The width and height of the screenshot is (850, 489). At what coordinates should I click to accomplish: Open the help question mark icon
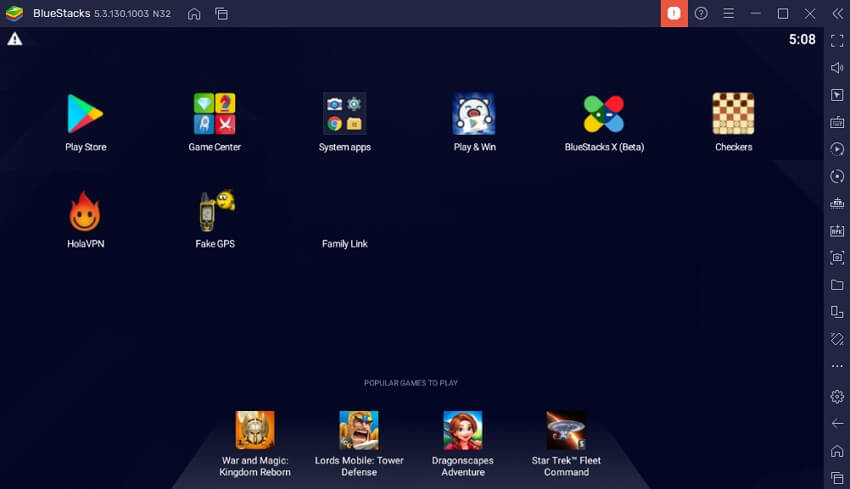[701, 14]
